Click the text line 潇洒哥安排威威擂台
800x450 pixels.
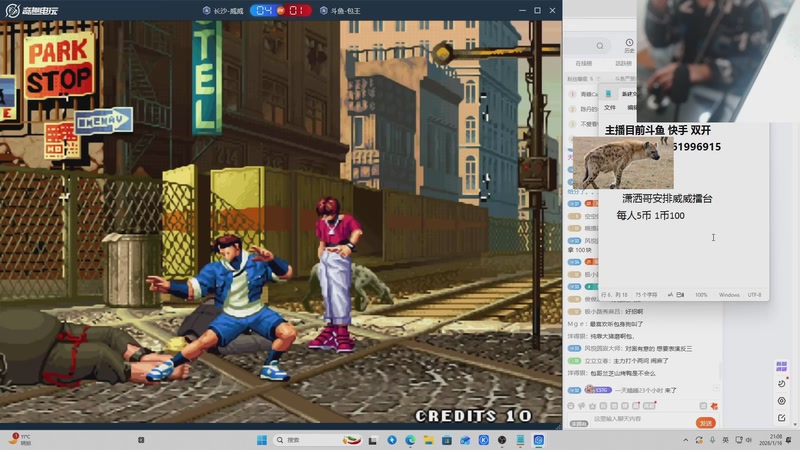coord(667,198)
